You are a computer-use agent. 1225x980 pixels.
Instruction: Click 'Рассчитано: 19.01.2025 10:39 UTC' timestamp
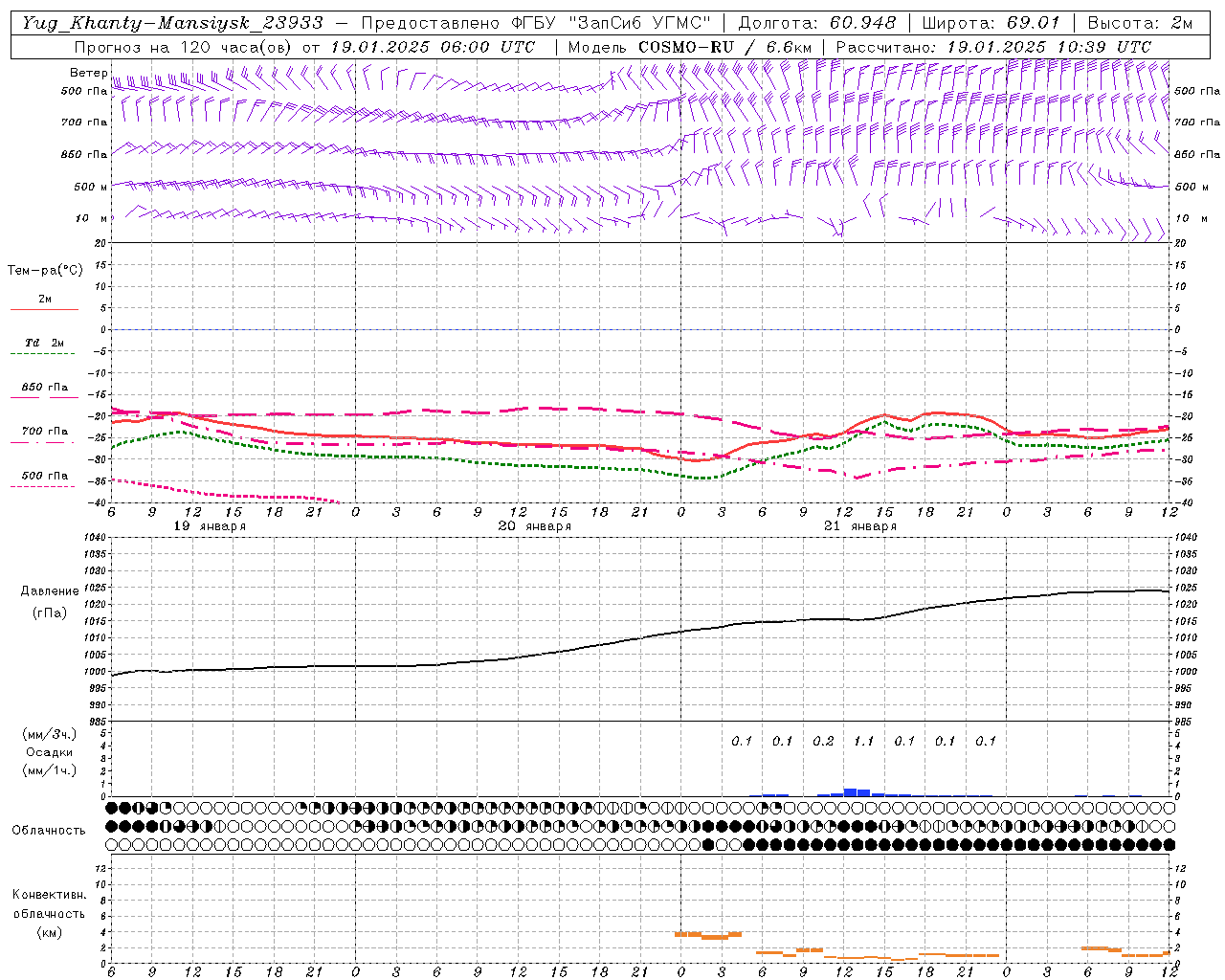993,47
